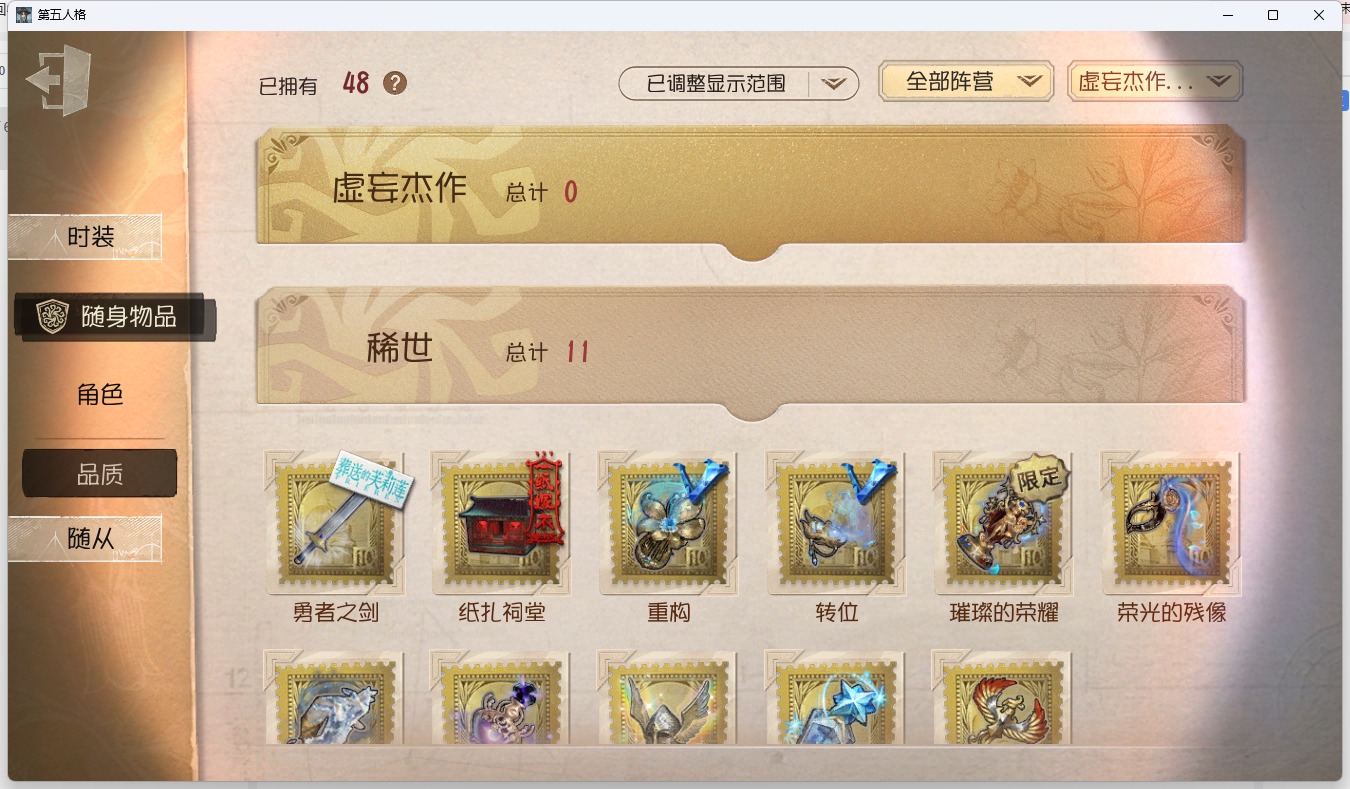This screenshot has height=789, width=1350.
Task: Collapse the 虚妄杰作 section banner
Action: point(750,190)
